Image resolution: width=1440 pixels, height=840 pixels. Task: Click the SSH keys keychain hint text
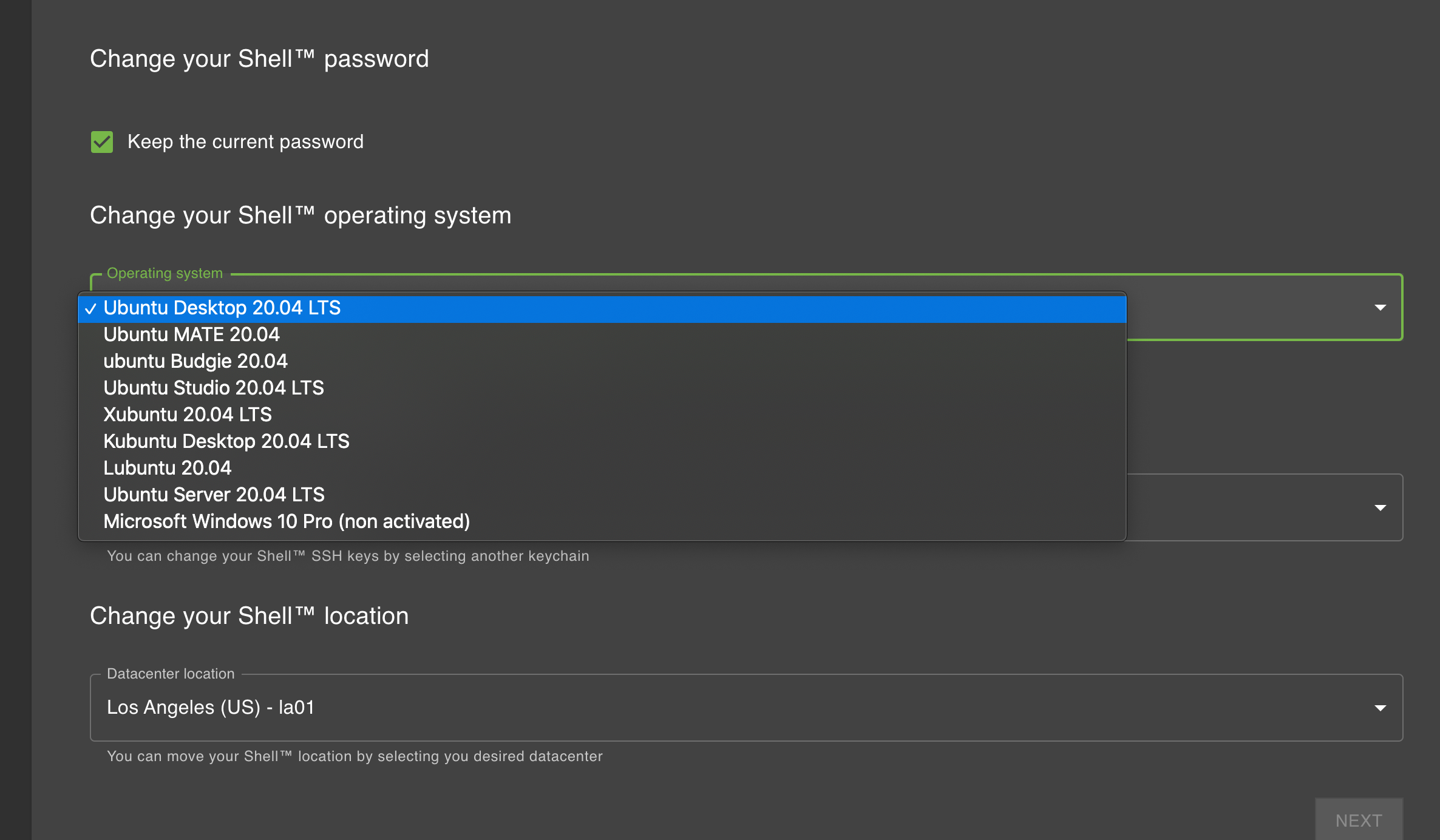tap(348, 556)
